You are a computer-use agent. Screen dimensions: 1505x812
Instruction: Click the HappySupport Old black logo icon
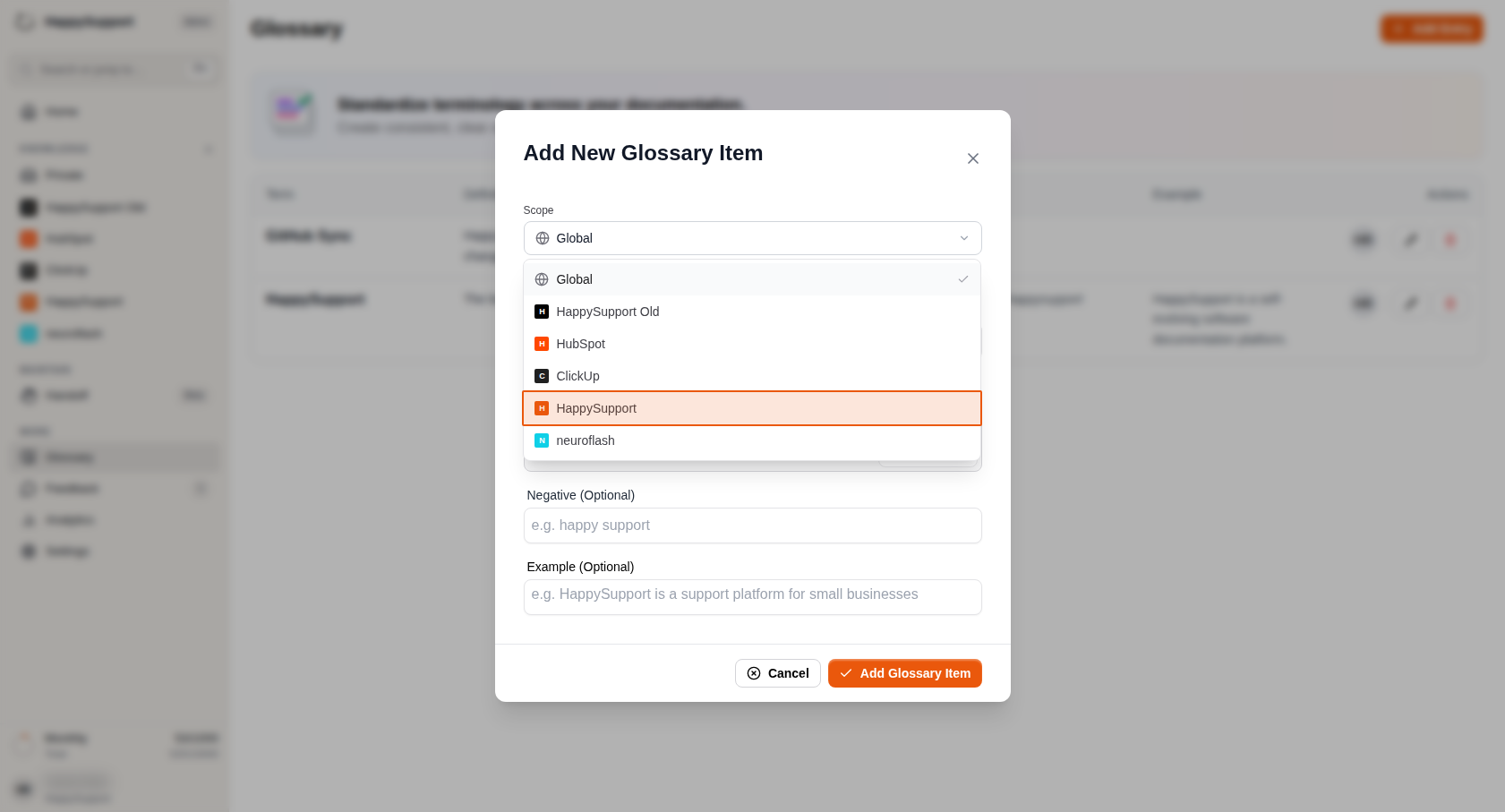click(542, 312)
